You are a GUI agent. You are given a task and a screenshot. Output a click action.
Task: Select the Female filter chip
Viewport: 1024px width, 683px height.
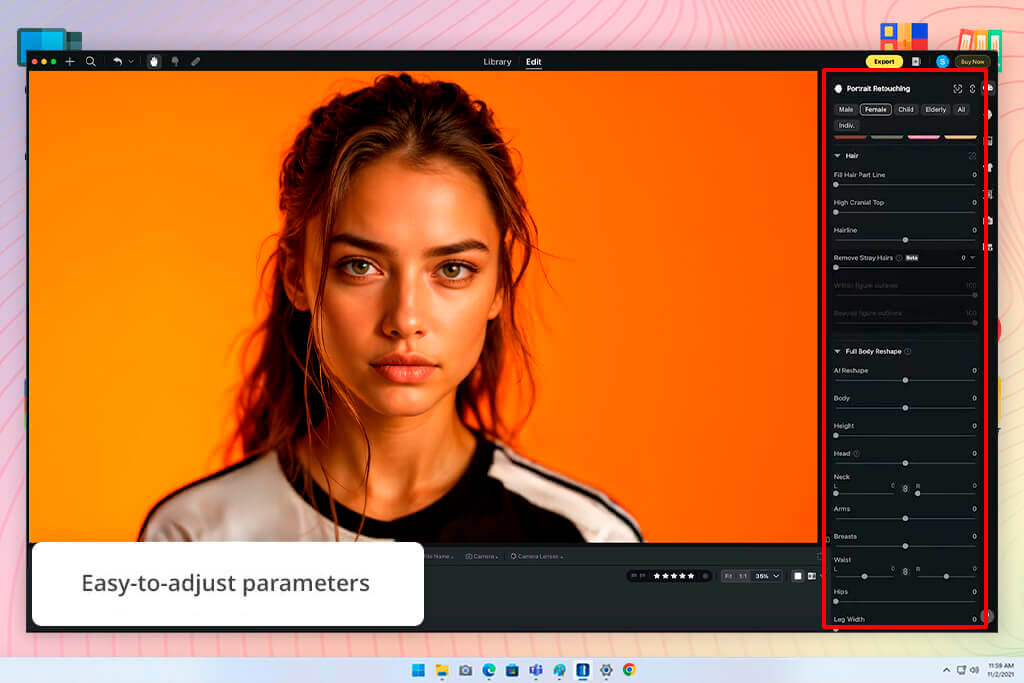[876, 110]
